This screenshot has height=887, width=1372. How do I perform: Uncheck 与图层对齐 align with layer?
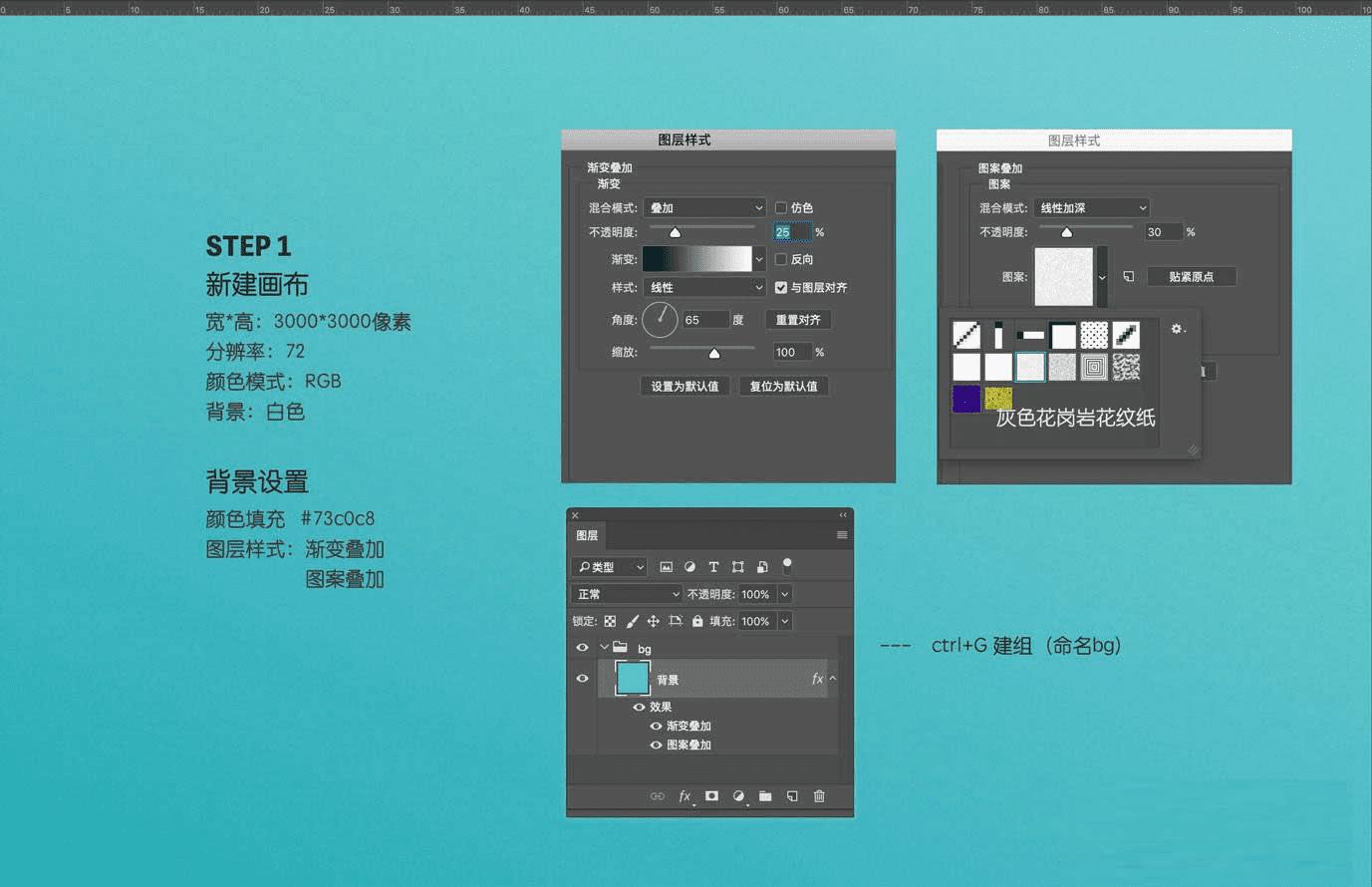pyautogui.click(x=781, y=287)
